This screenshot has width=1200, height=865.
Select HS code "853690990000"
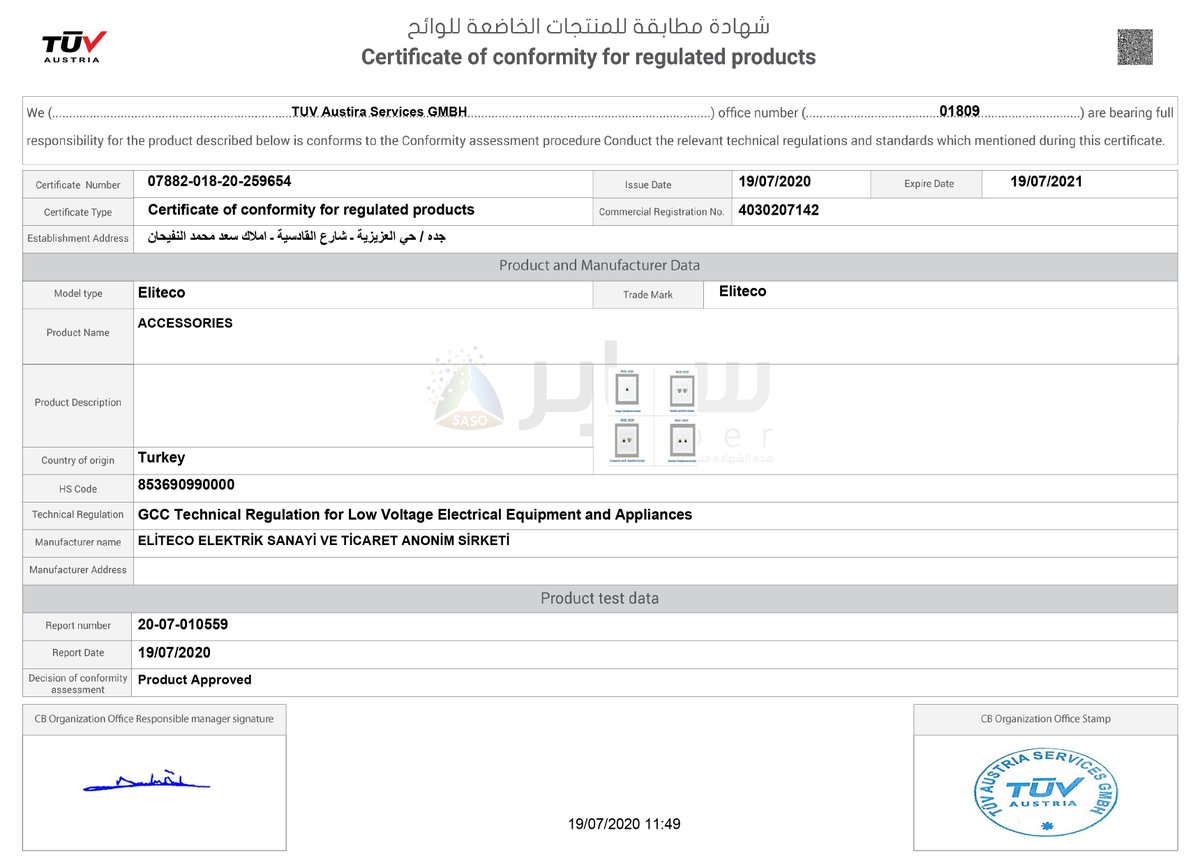coord(186,485)
